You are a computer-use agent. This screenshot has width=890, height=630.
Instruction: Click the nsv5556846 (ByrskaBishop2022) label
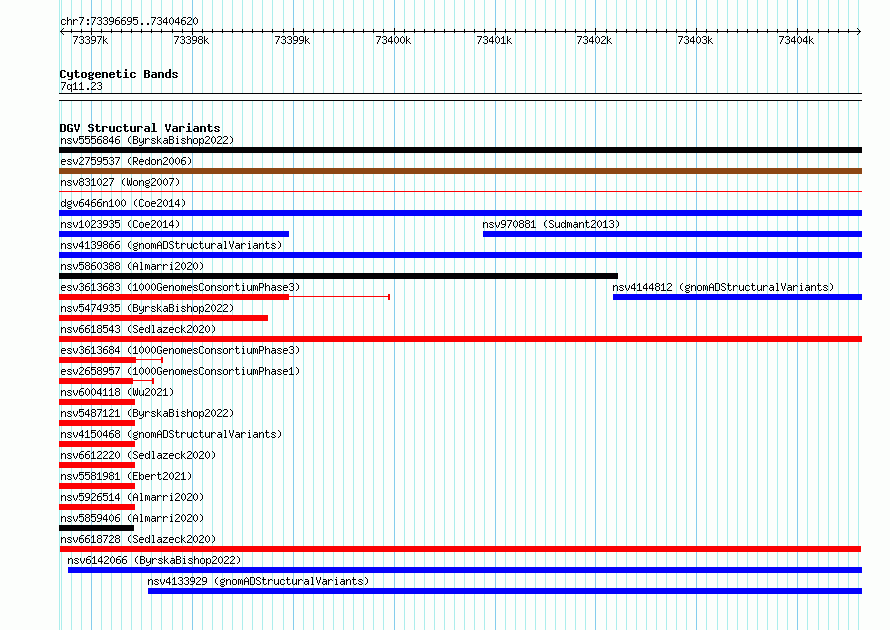(147, 140)
